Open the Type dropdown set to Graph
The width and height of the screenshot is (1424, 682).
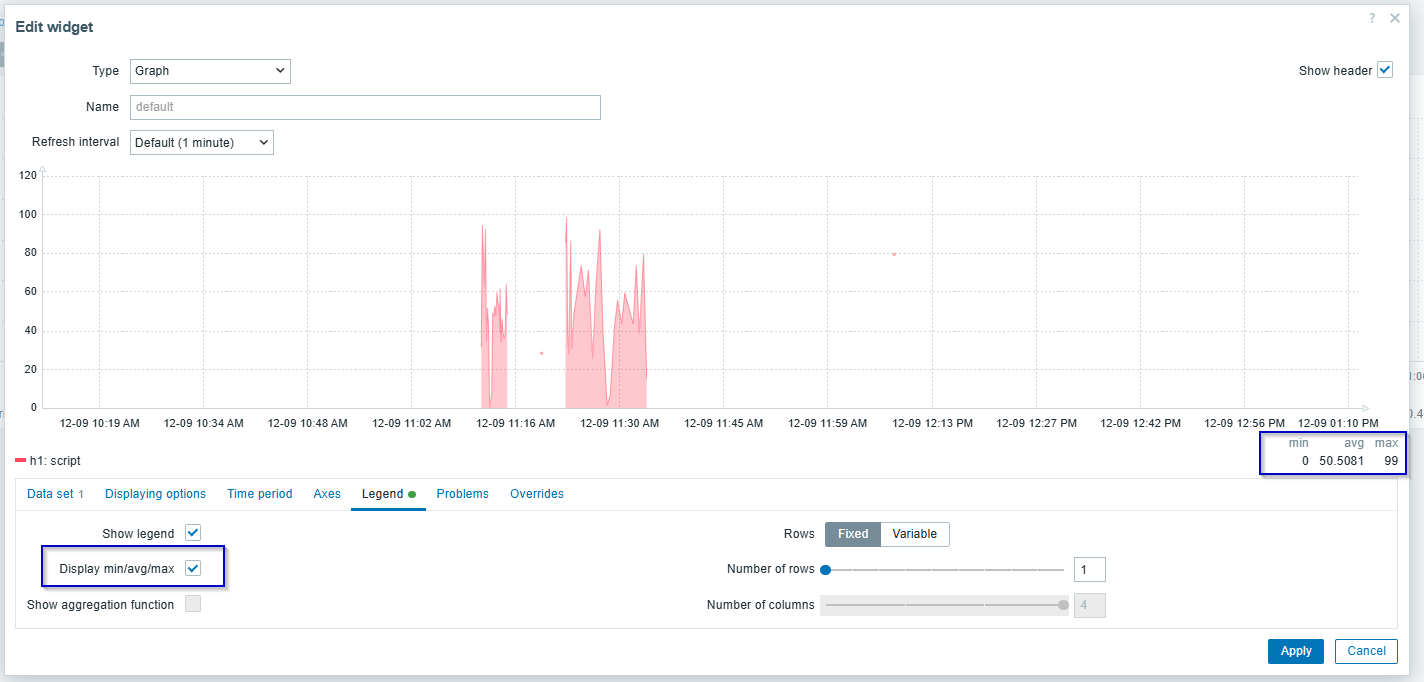tap(210, 71)
